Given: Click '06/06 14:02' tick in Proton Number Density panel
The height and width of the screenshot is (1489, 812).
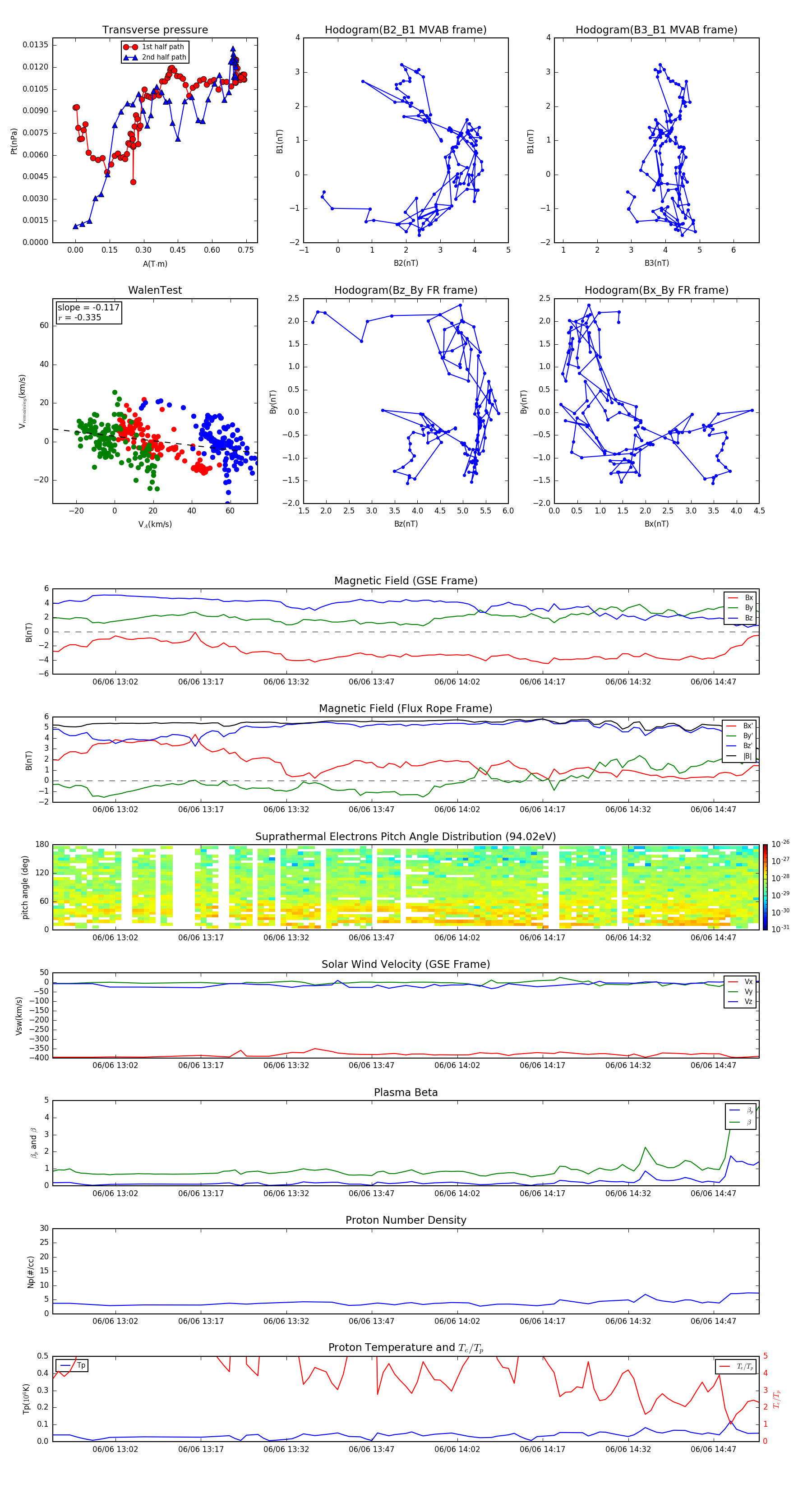Looking at the screenshot, I should 457,1321.
